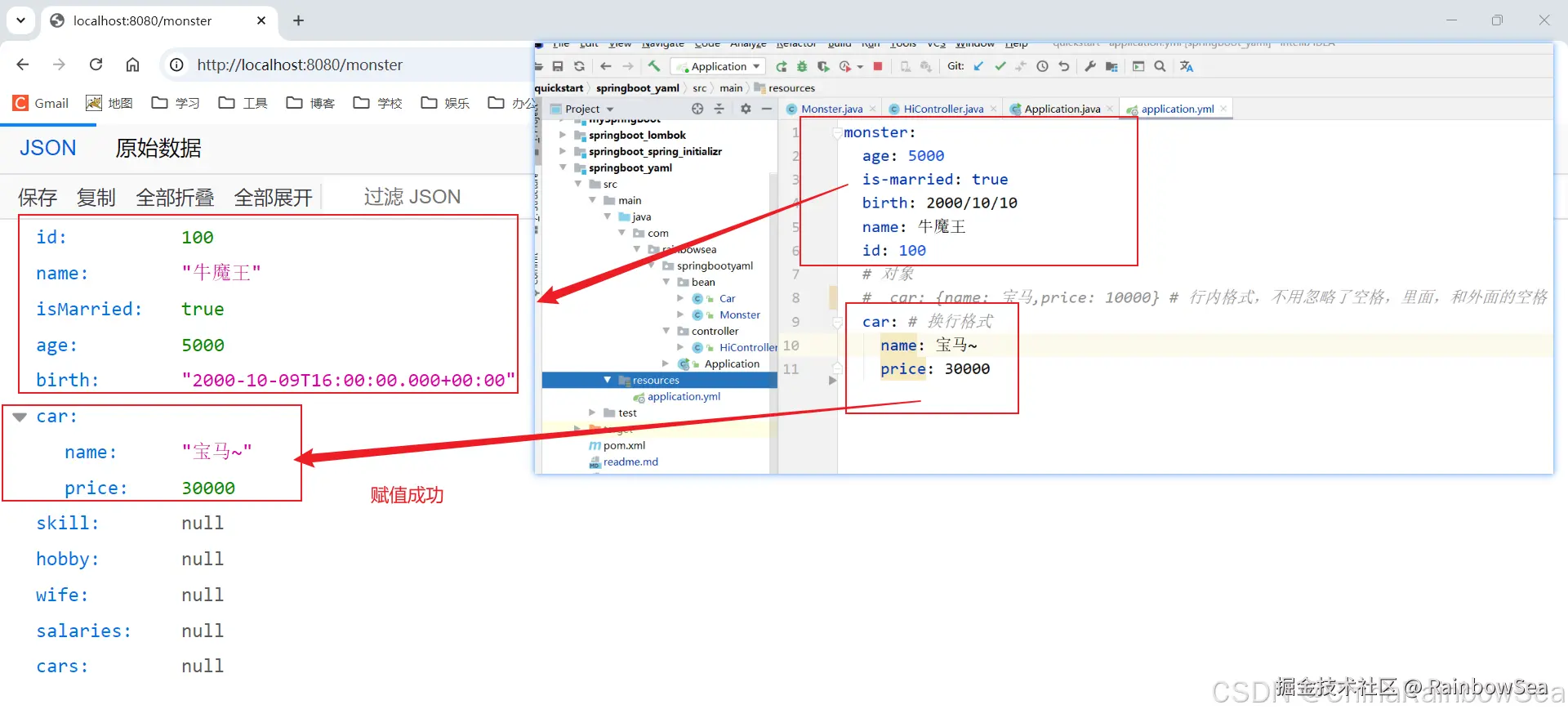Viewport: 1568px width, 718px height.
Task: Open the 地图 bookmark
Action: coord(109,103)
